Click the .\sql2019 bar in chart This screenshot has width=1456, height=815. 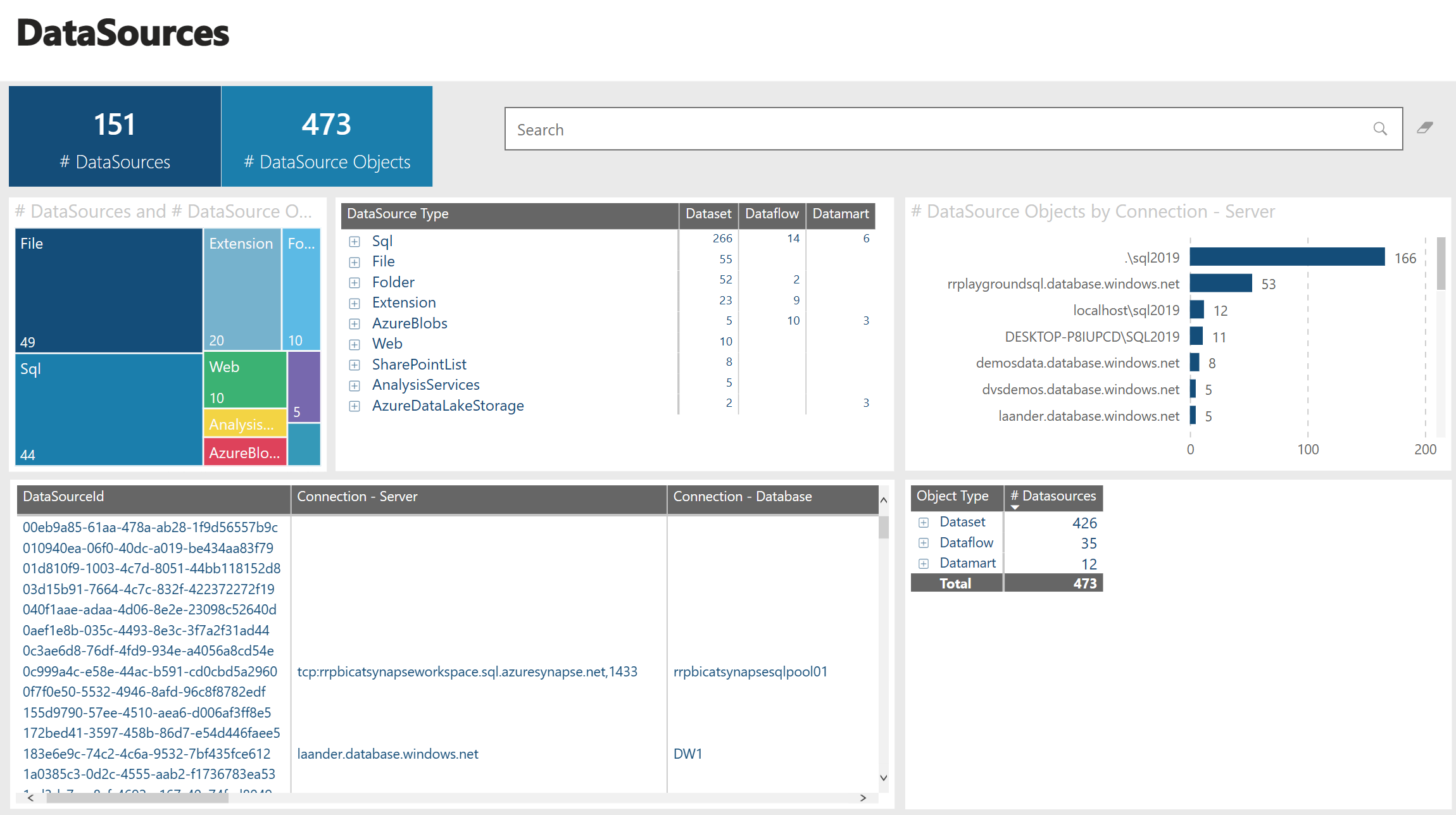[x=1286, y=257]
